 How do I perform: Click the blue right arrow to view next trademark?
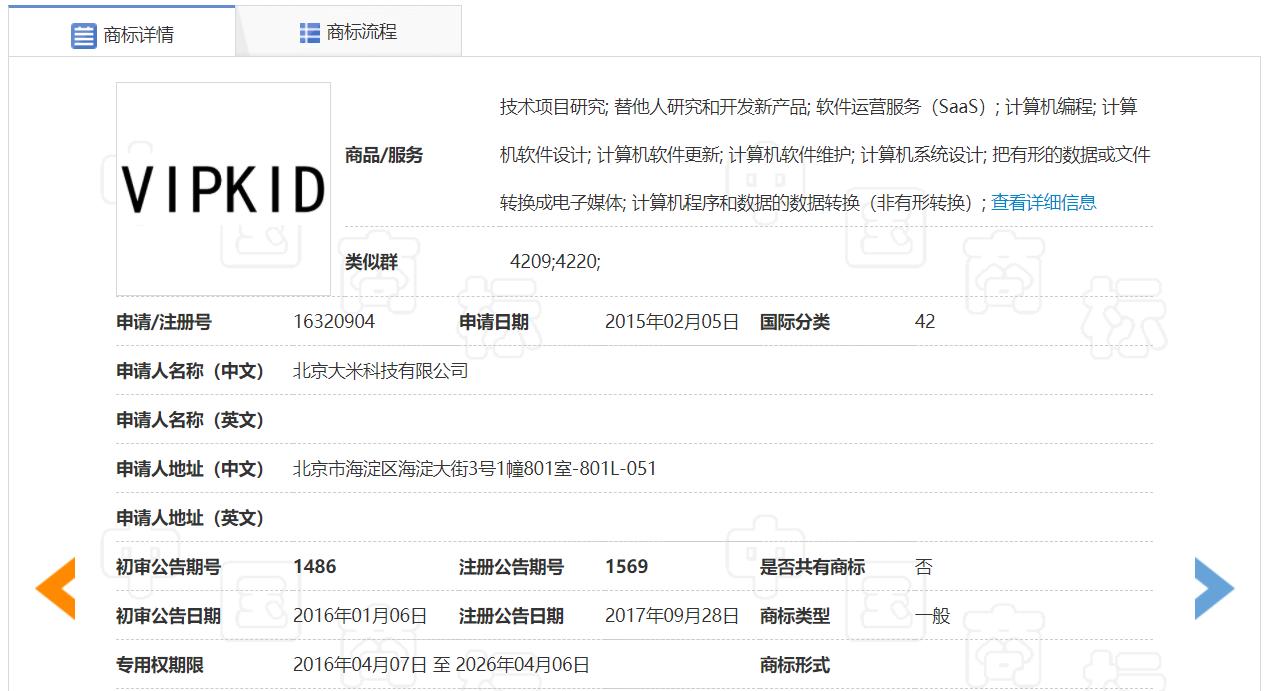pyautogui.click(x=1213, y=588)
